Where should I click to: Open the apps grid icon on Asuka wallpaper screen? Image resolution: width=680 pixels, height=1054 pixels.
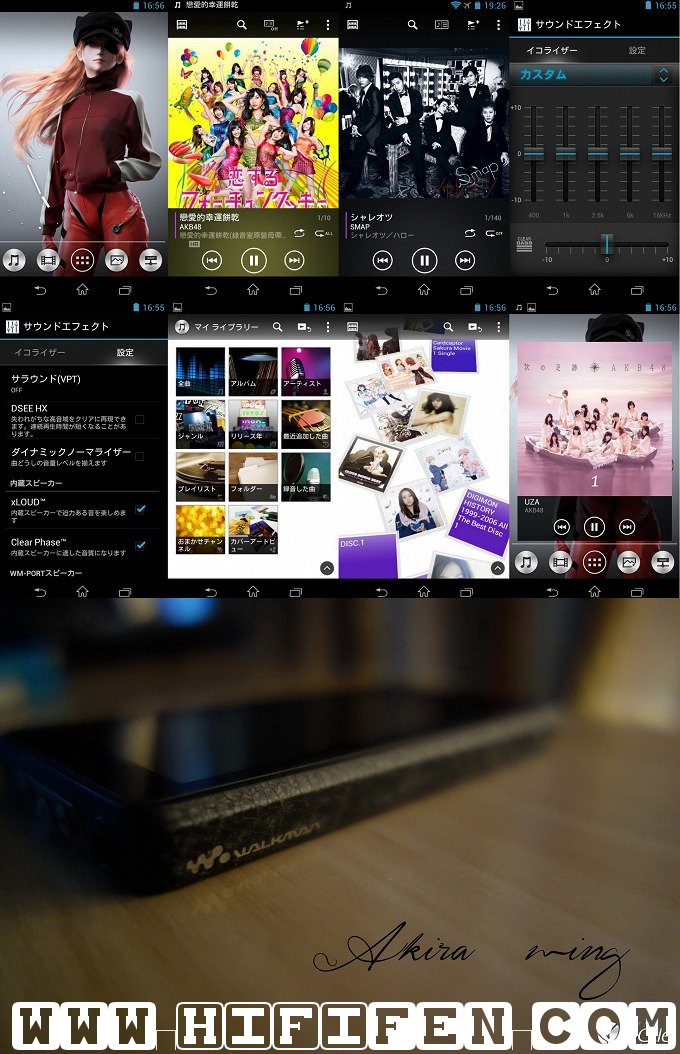[83, 260]
